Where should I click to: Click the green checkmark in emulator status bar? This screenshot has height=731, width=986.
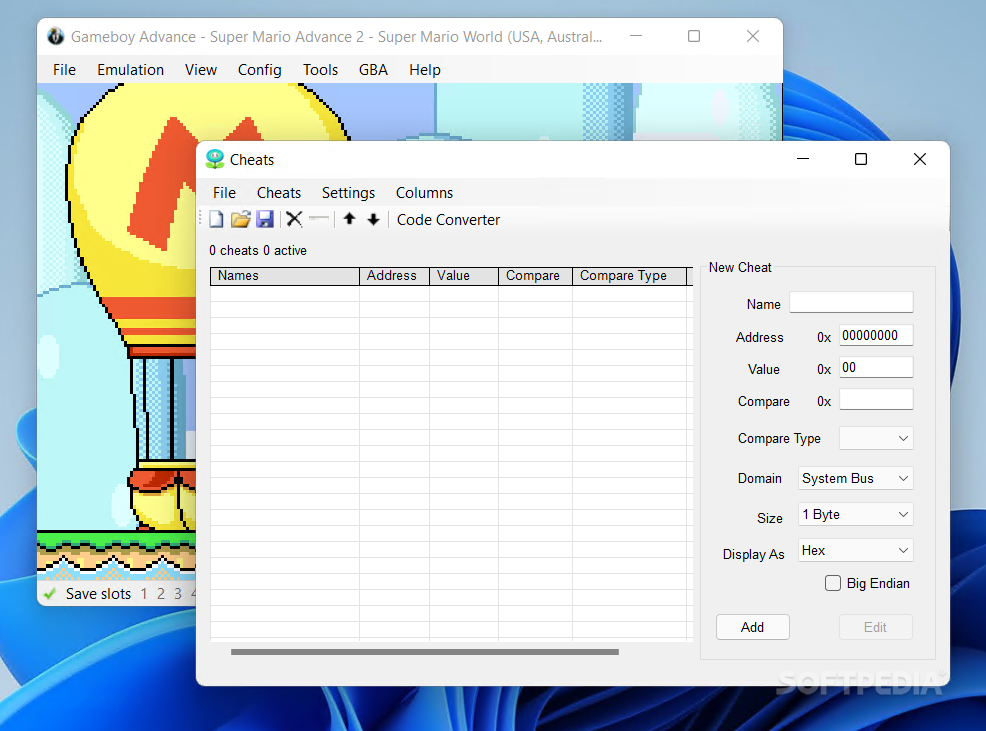50,593
